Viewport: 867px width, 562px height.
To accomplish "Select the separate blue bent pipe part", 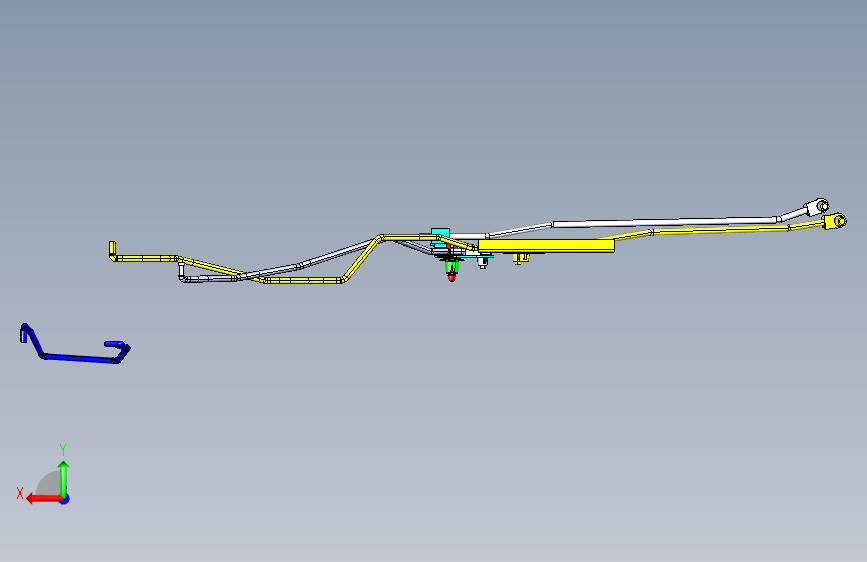I will pyautogui.click(x=77, y=358).
